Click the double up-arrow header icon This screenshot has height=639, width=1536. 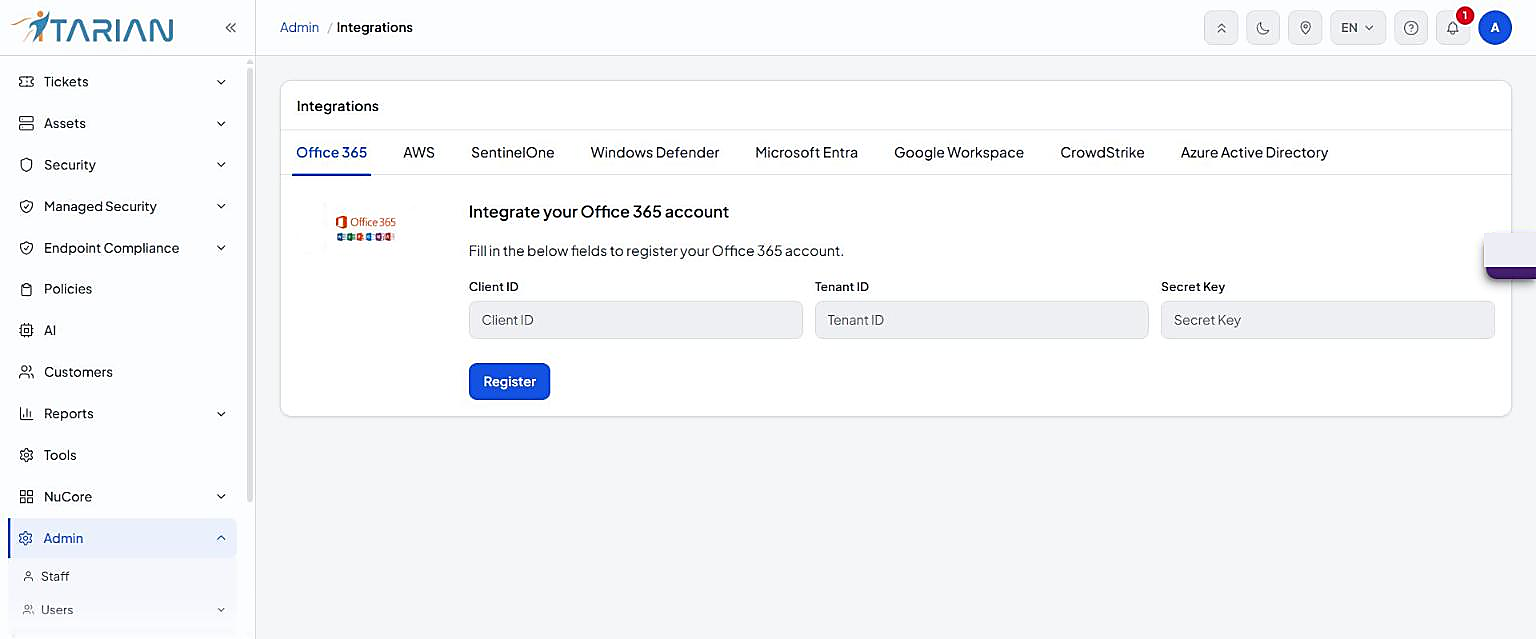click(1221, 28)
